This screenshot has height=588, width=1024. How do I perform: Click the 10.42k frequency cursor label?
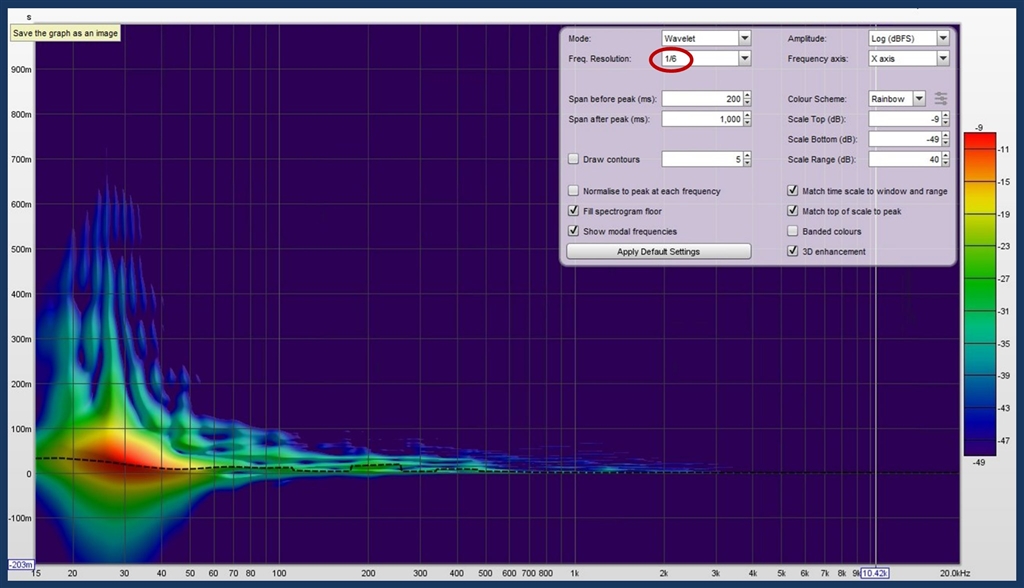(875, 573)
